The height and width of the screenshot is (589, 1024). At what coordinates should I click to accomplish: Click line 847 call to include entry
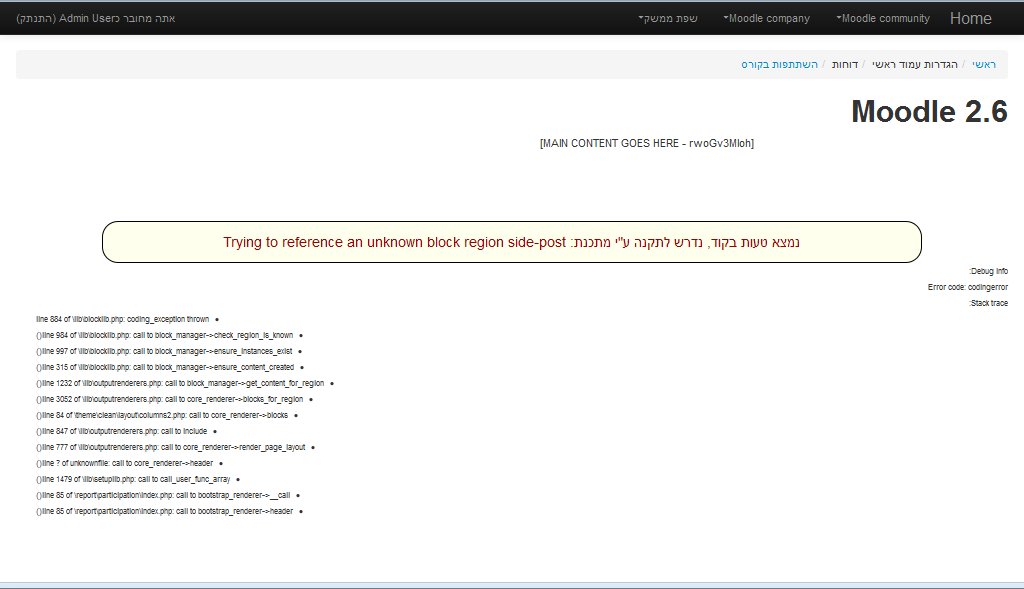tap(121, 431)
